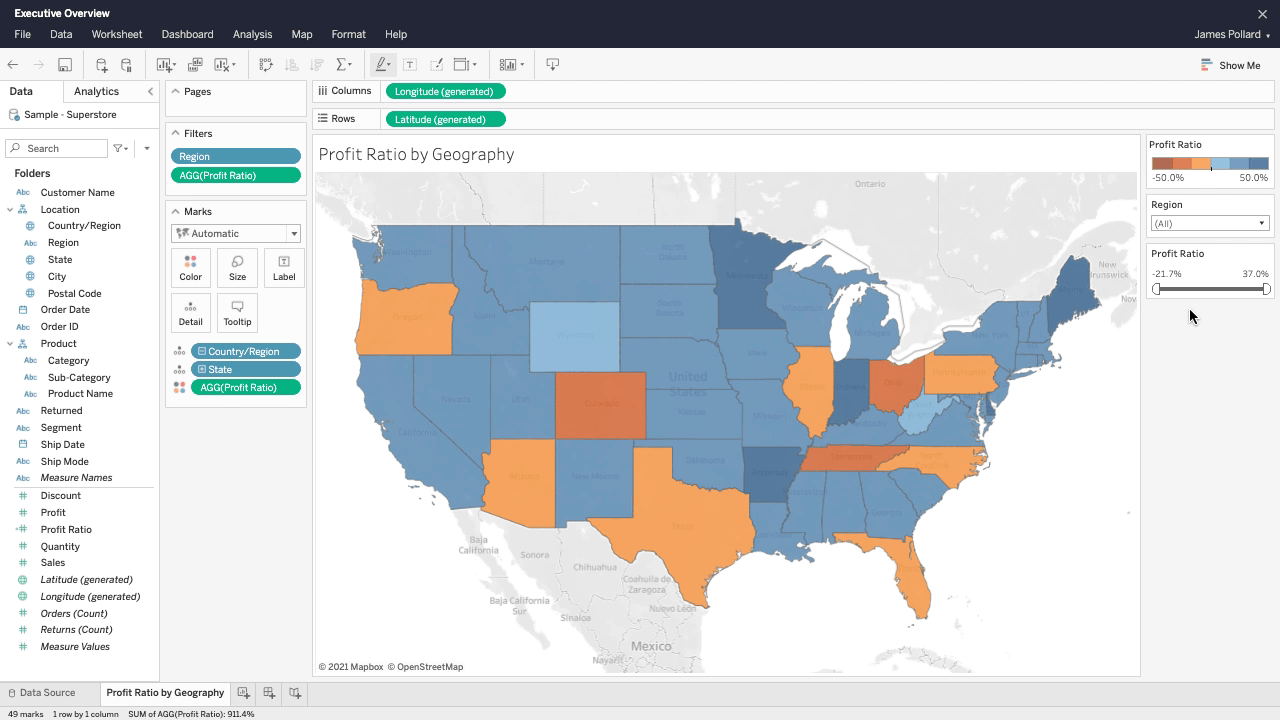Collapse the Location folder in Data pane
The height and width of the screenshot is (720, 1280).
10,210
